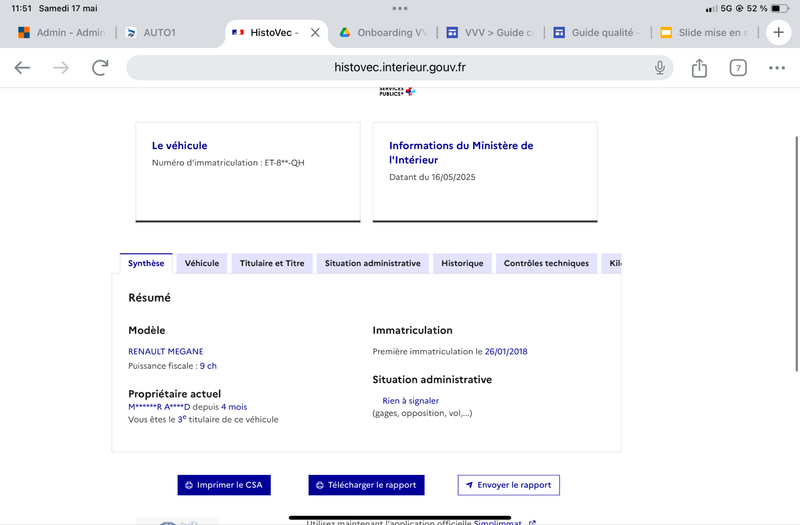800x525 pixels.
Task: Click the 4 mois ownership duration
Action: [234, 407]
